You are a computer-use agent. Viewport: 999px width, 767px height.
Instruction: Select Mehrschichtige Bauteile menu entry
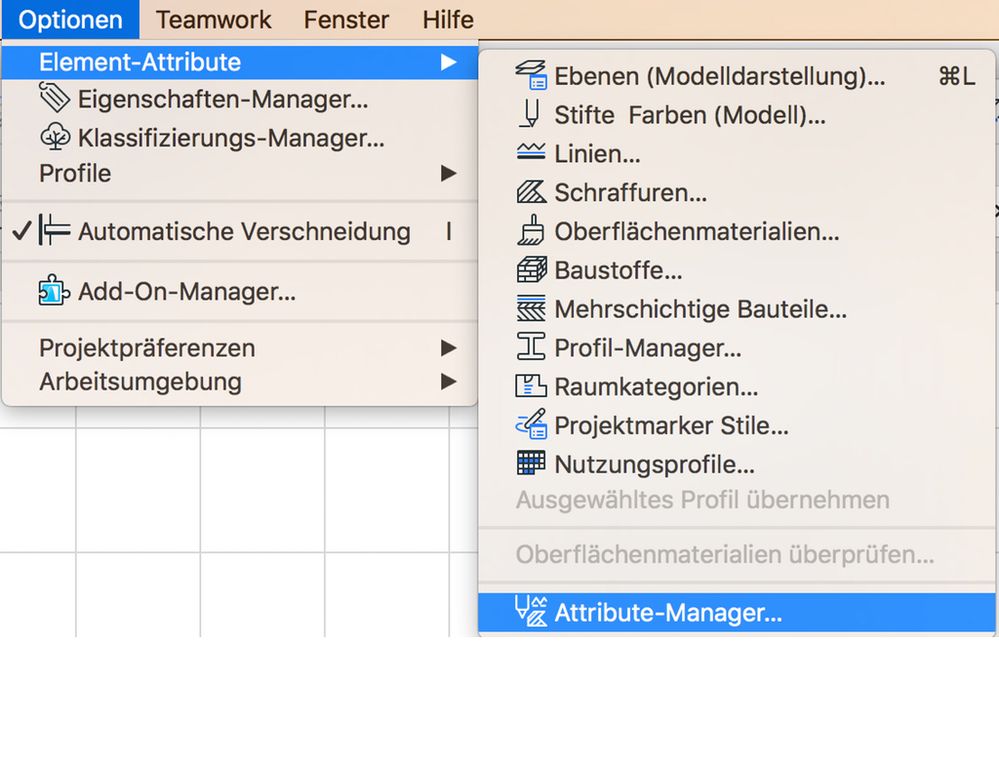(700, 309)
